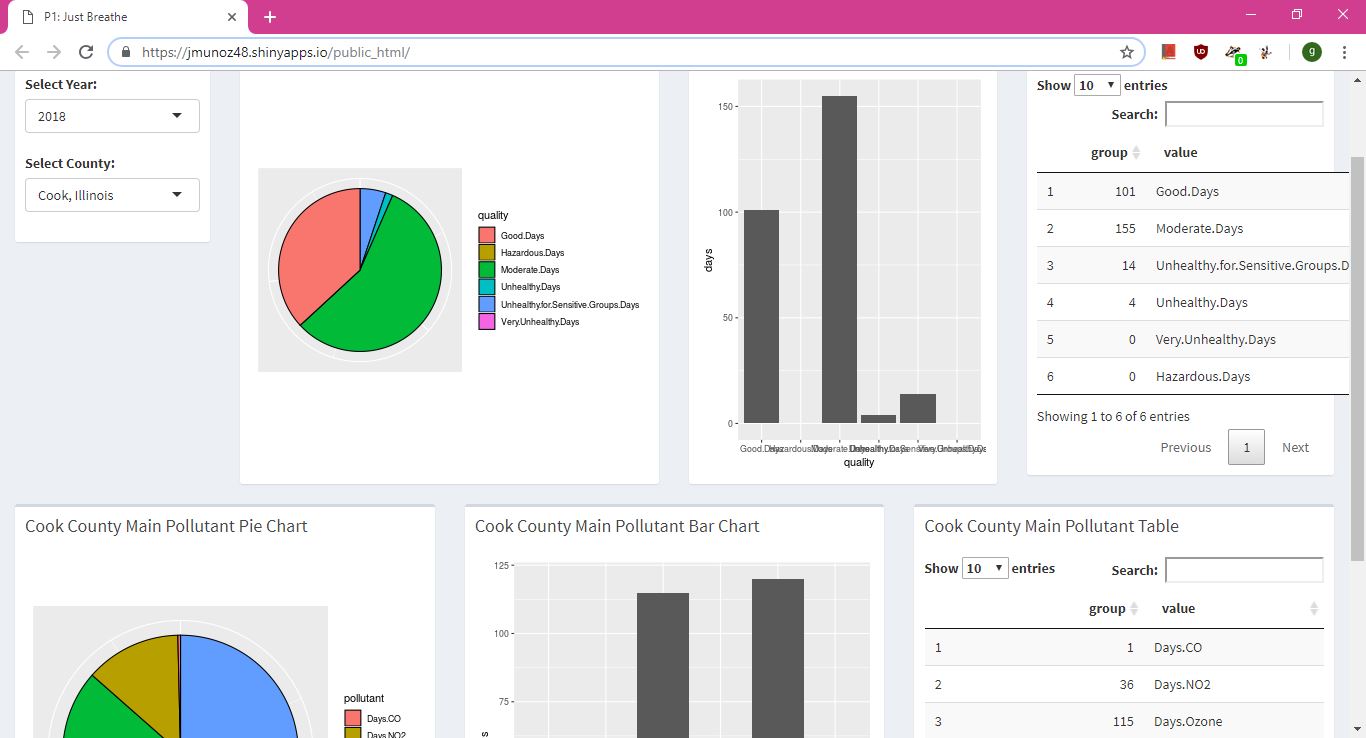Click the page vertical scrollbar

click(x=1357, y=358)
